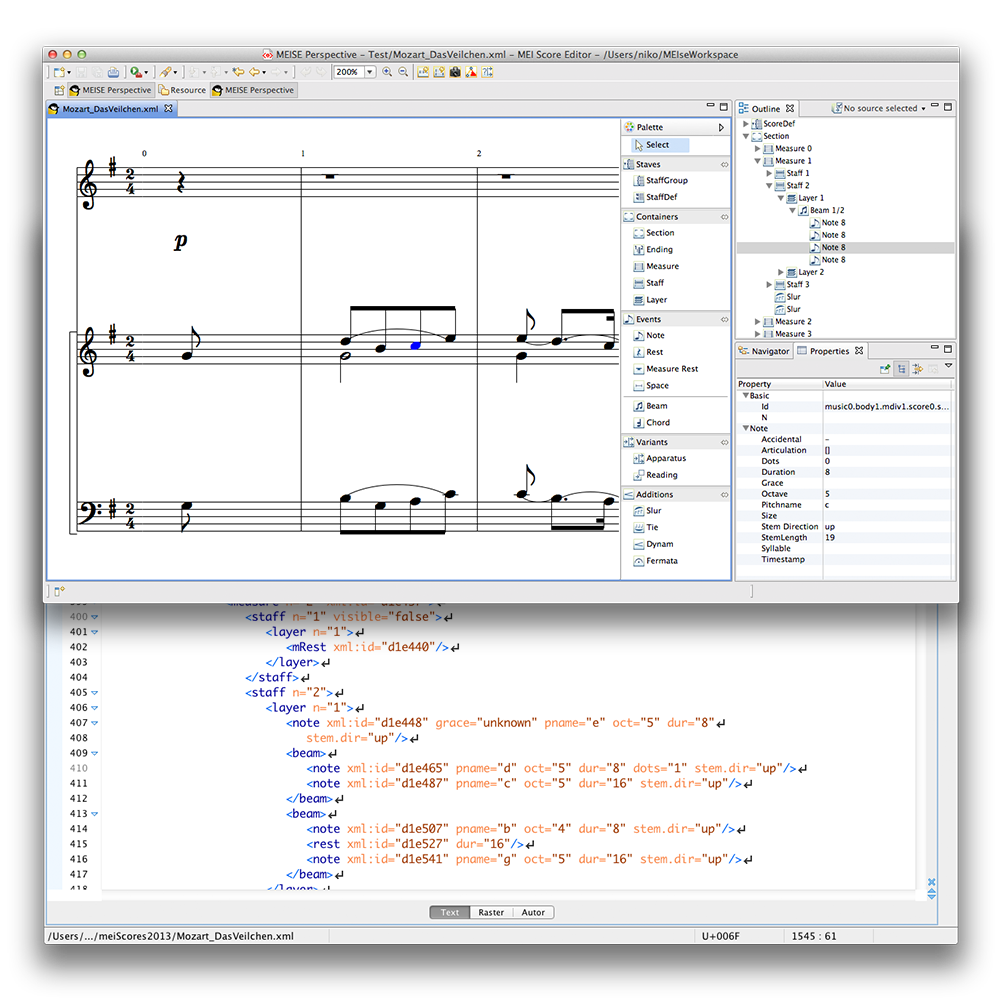Collapse the Beam 1/2 outline node
The height and width of the screenshot is (1000, 1000).
point(793,211)
